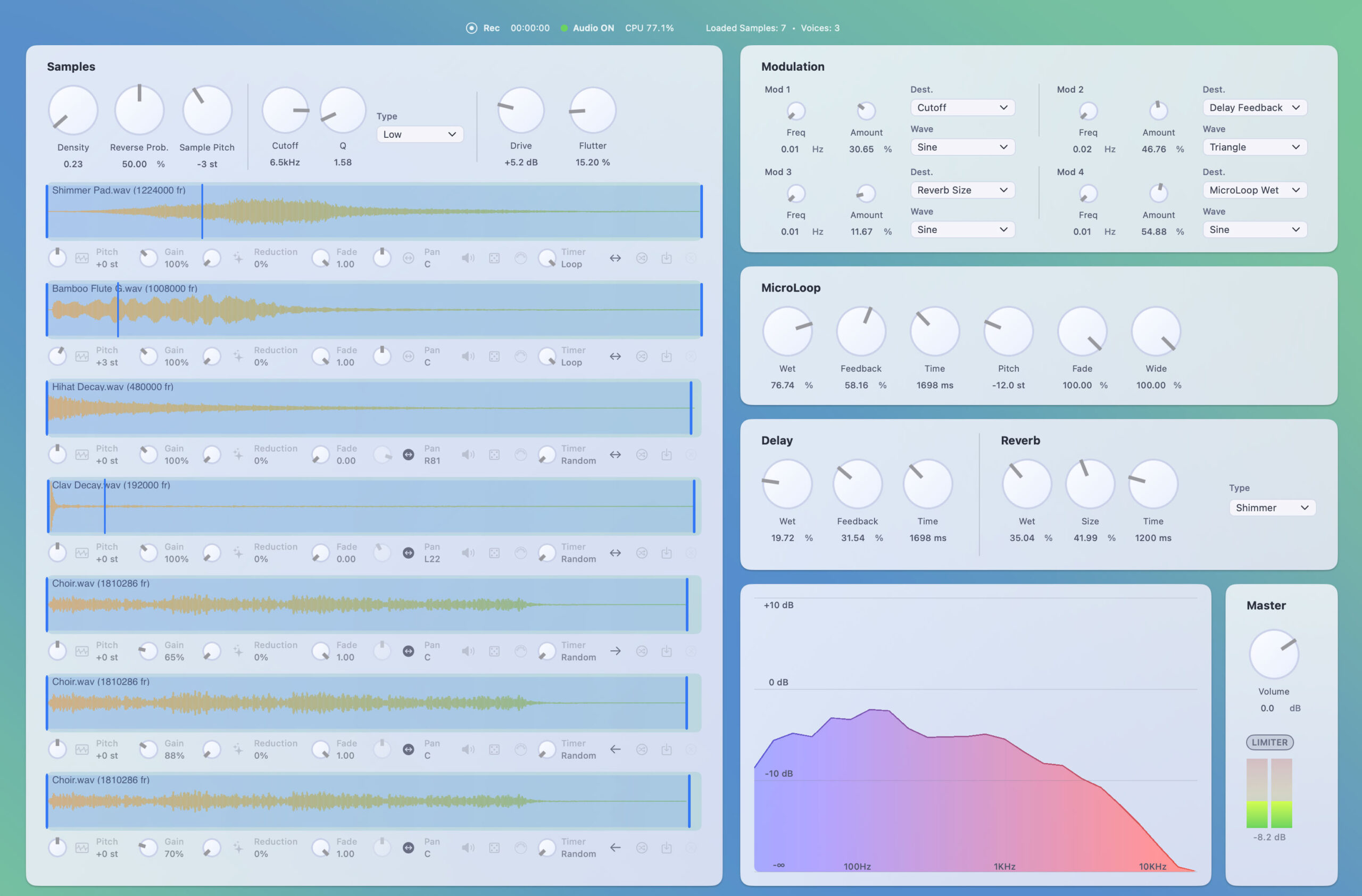Click the Master Volume knob
The image size is (1362, 896).
tap(1274, 654)
